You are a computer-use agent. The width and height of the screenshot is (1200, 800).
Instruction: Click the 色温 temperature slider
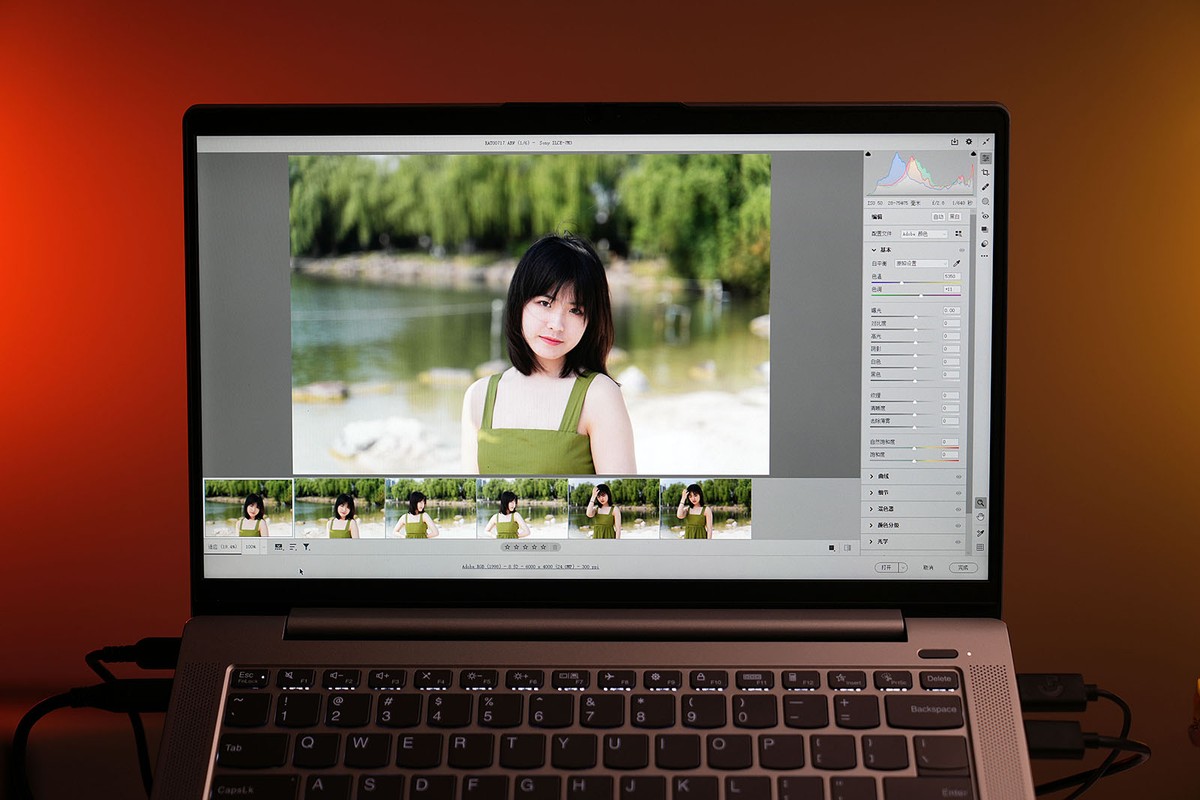[x=916, y=282]
